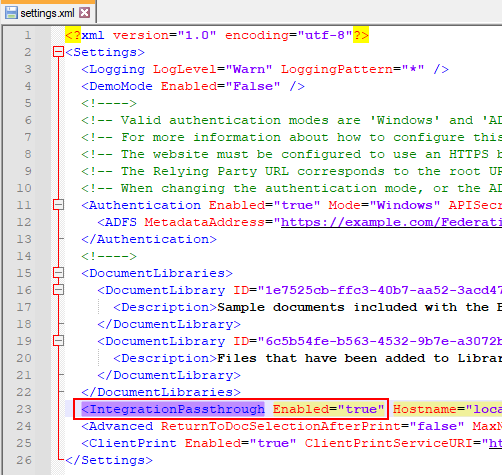Click the ClientPrint Enabled="true" text
The image size is (502, 475).
point(189,443)
